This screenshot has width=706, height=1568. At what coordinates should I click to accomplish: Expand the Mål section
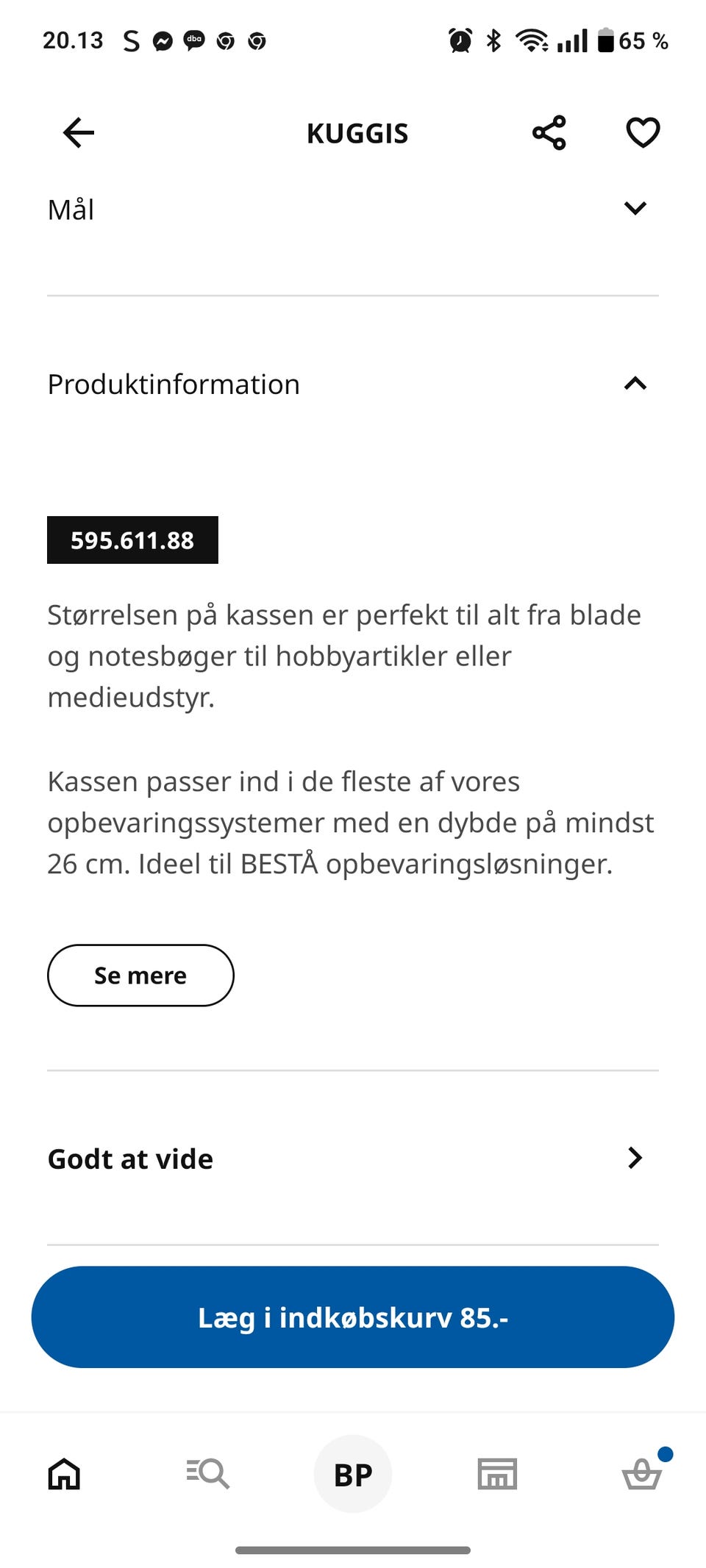pos(635,209)
